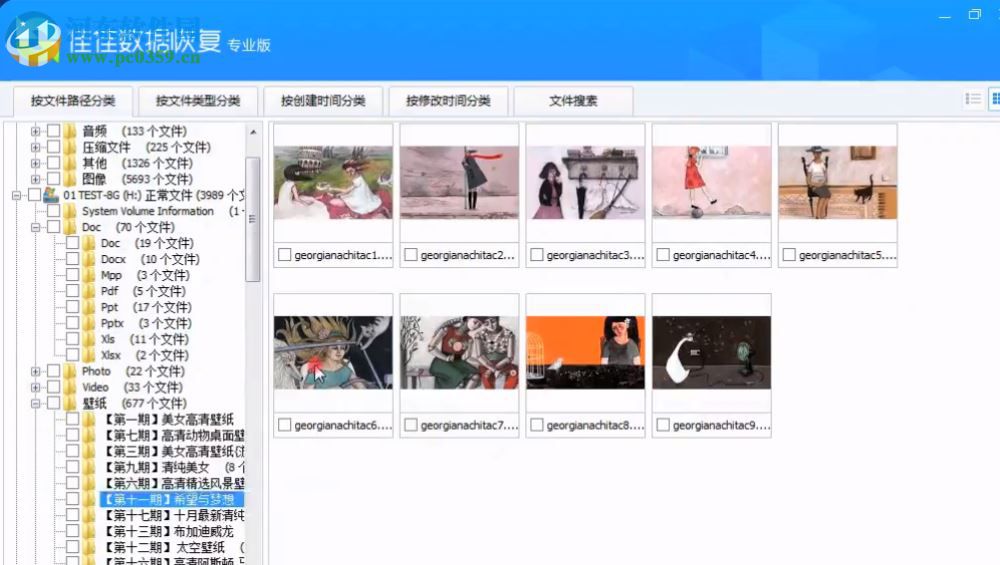Open the 按文件类型分类 tab

coord(198,101)
